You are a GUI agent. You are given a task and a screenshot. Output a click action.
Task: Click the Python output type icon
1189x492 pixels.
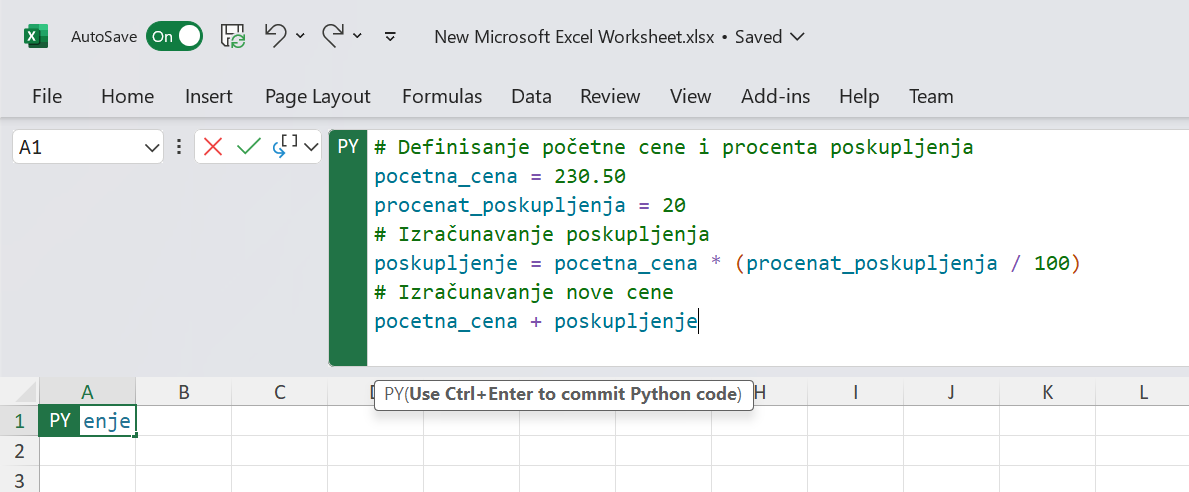286,146
